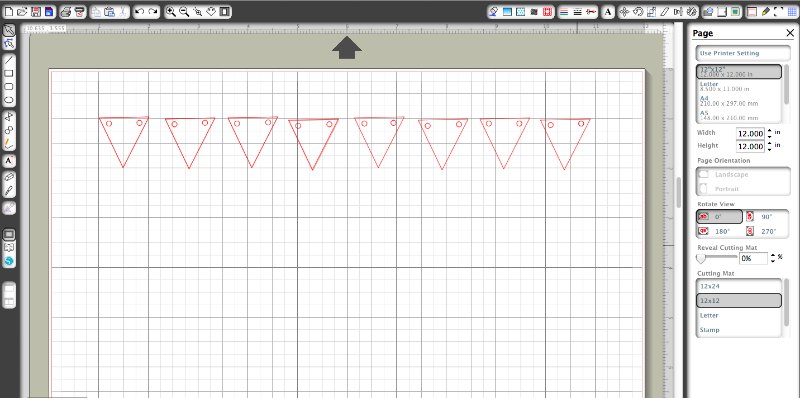Choose the 90° rotate view option
Image resolution: width=800 pixels, height=398 pixels.
tap(767, 216)
